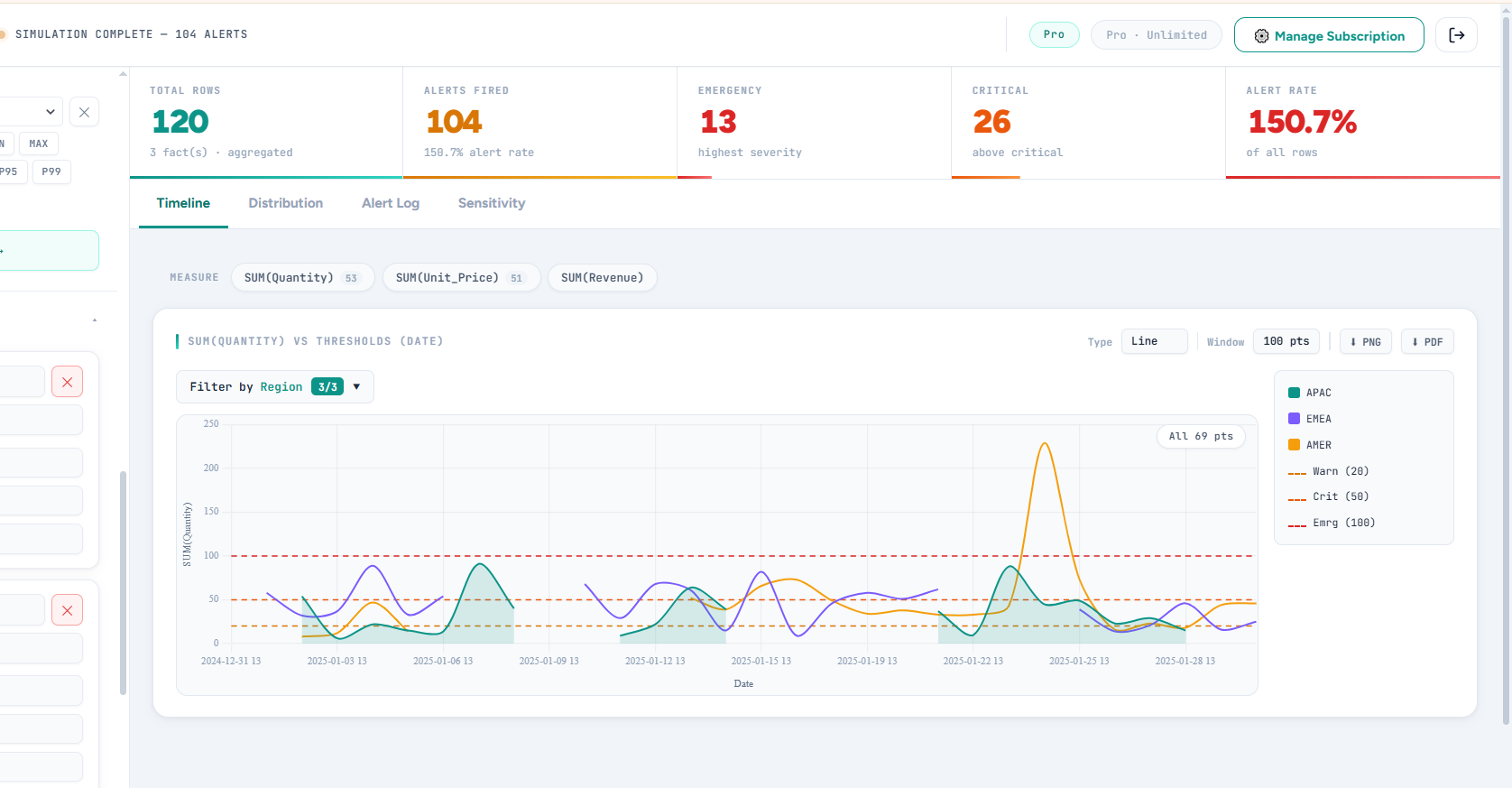Click the gear icon in Manage Subscription
Image resolution: width=1512 pixels, height=788 pixels.
click(1261, 36)
